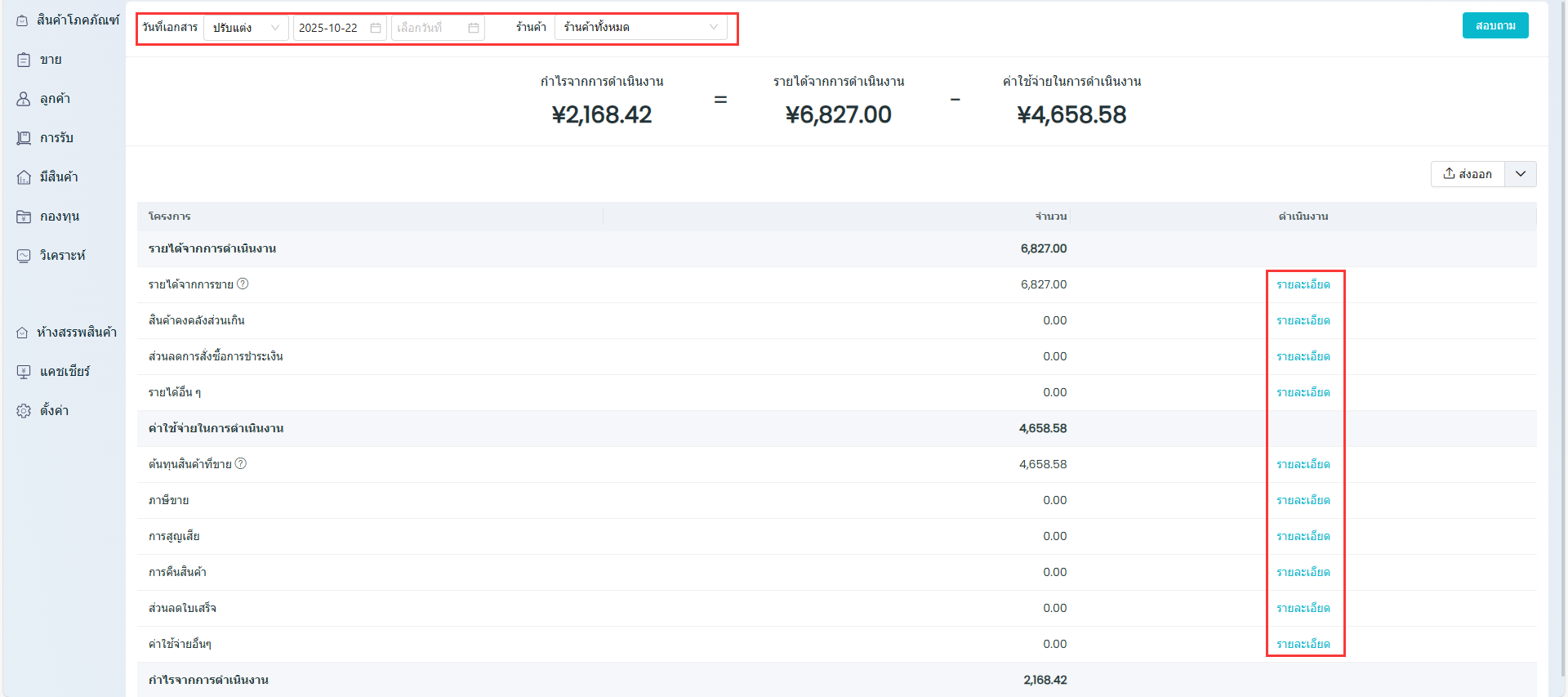Open details for product returns row
This screenshot has height=697, width=1568.
pyautogui.click(x=1303, y=572)
